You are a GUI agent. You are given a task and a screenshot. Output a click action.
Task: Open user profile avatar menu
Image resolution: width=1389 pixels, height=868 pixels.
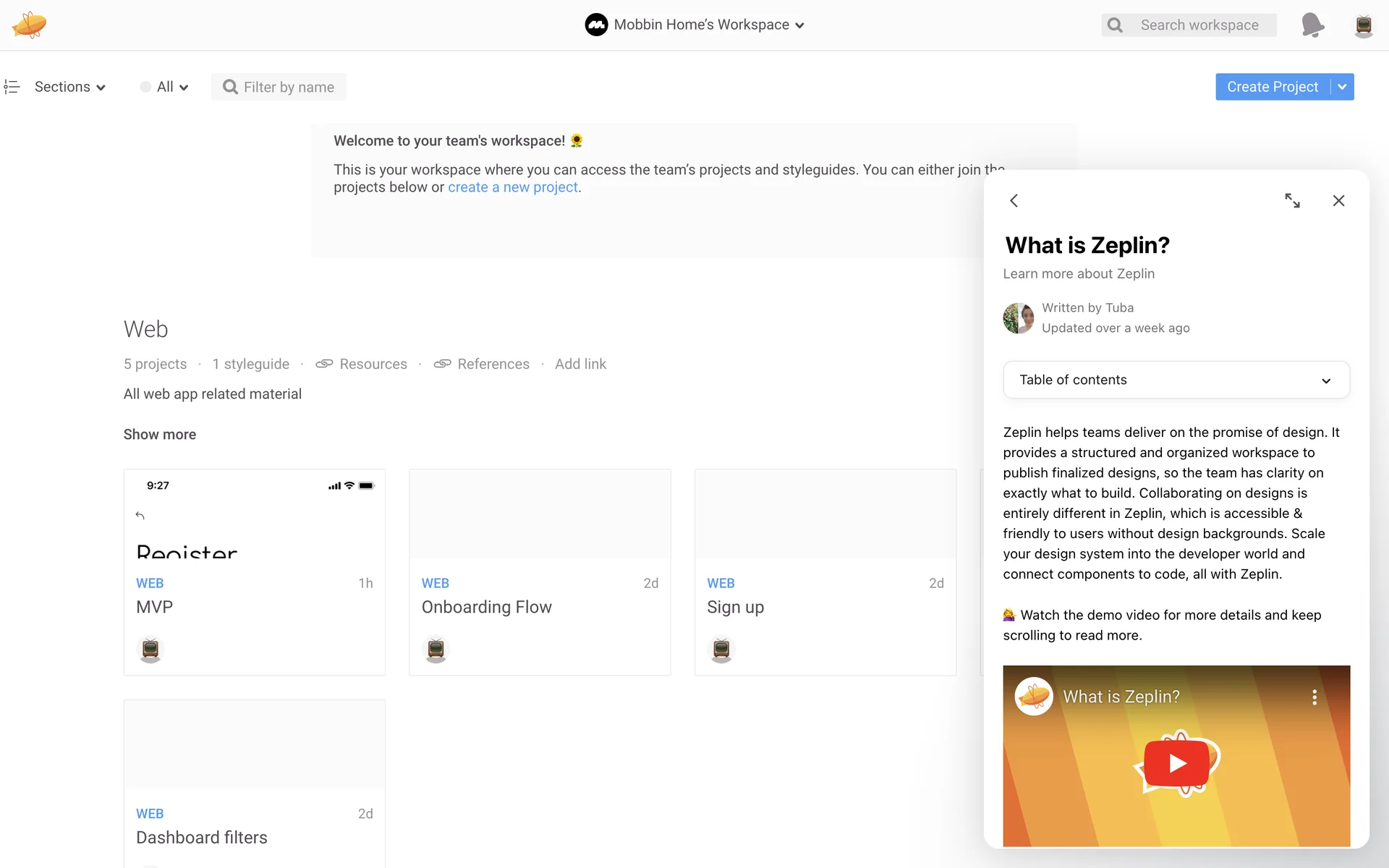(1364, 25)
